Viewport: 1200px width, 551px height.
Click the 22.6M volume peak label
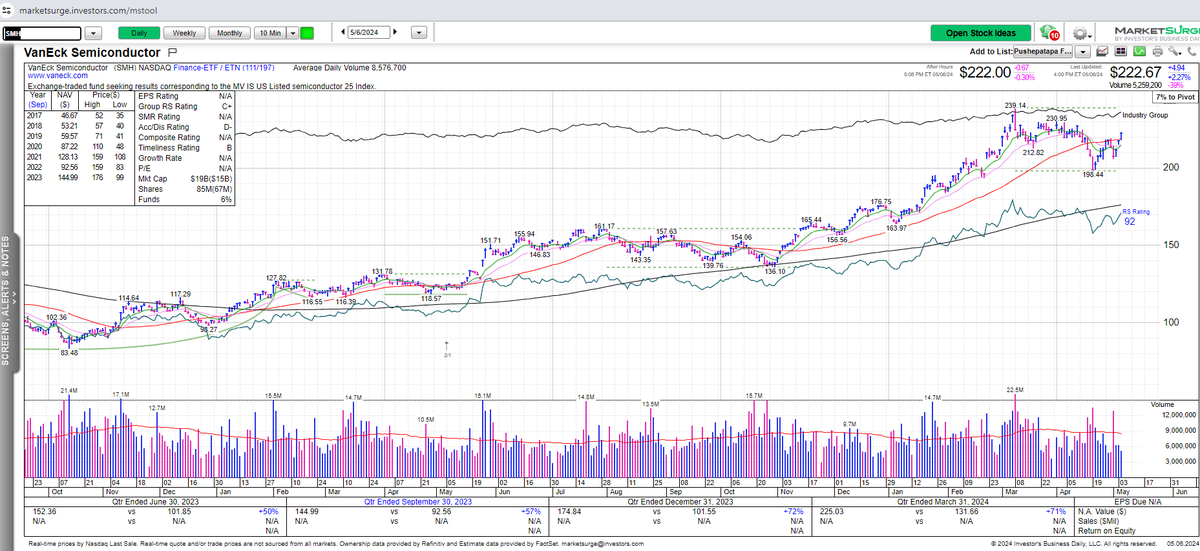(x=1014, y=390)
